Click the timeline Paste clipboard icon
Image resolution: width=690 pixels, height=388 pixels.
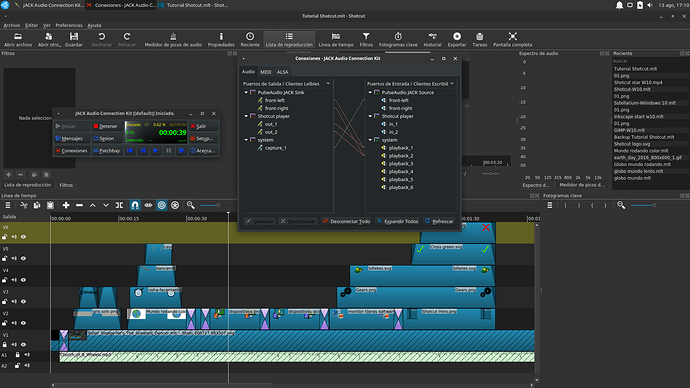coord(50,205)
